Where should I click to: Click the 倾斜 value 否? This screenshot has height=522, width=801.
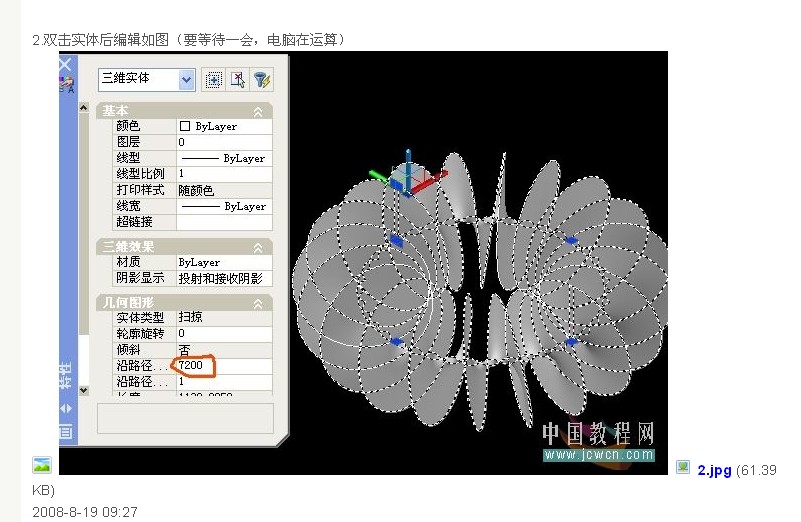coord(224,350)
